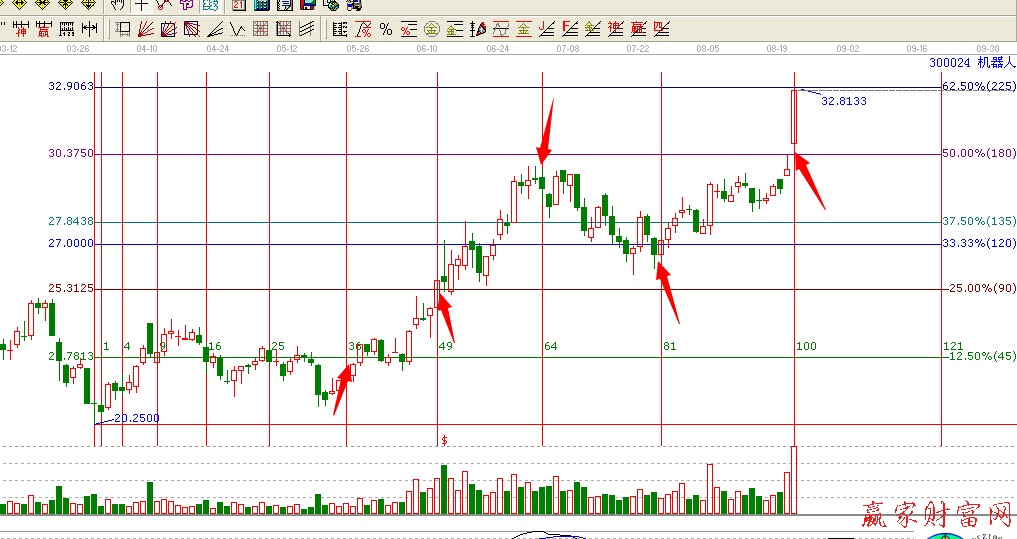Choose the black zigzag wave line tool
The width and height of the screenshot is (1017, 539).
point(237,29)
